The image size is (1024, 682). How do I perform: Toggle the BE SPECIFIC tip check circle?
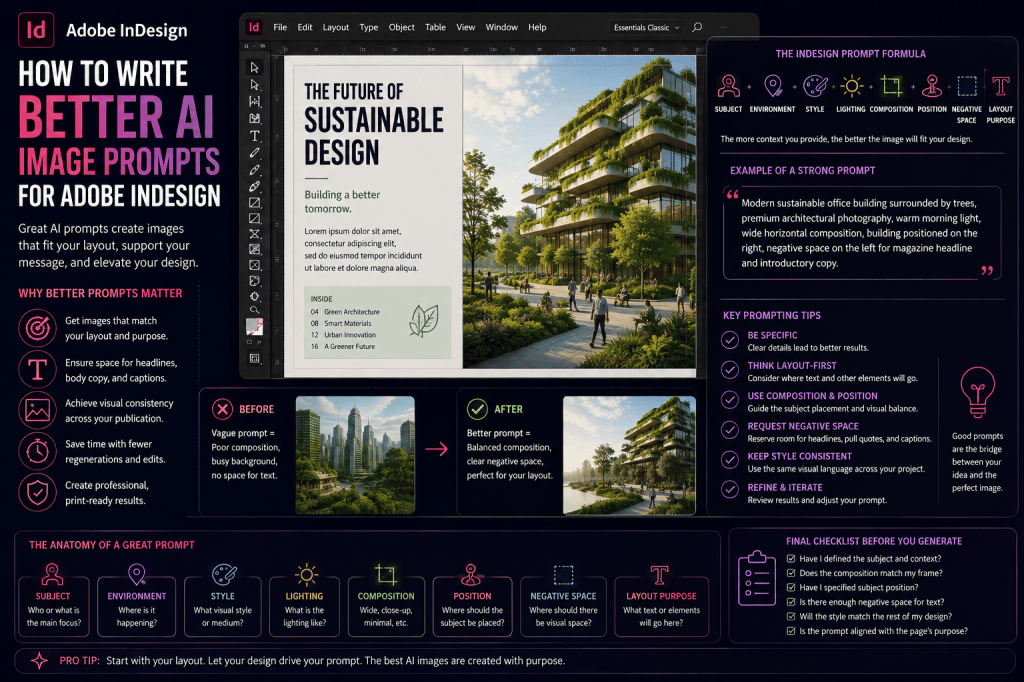729,340
